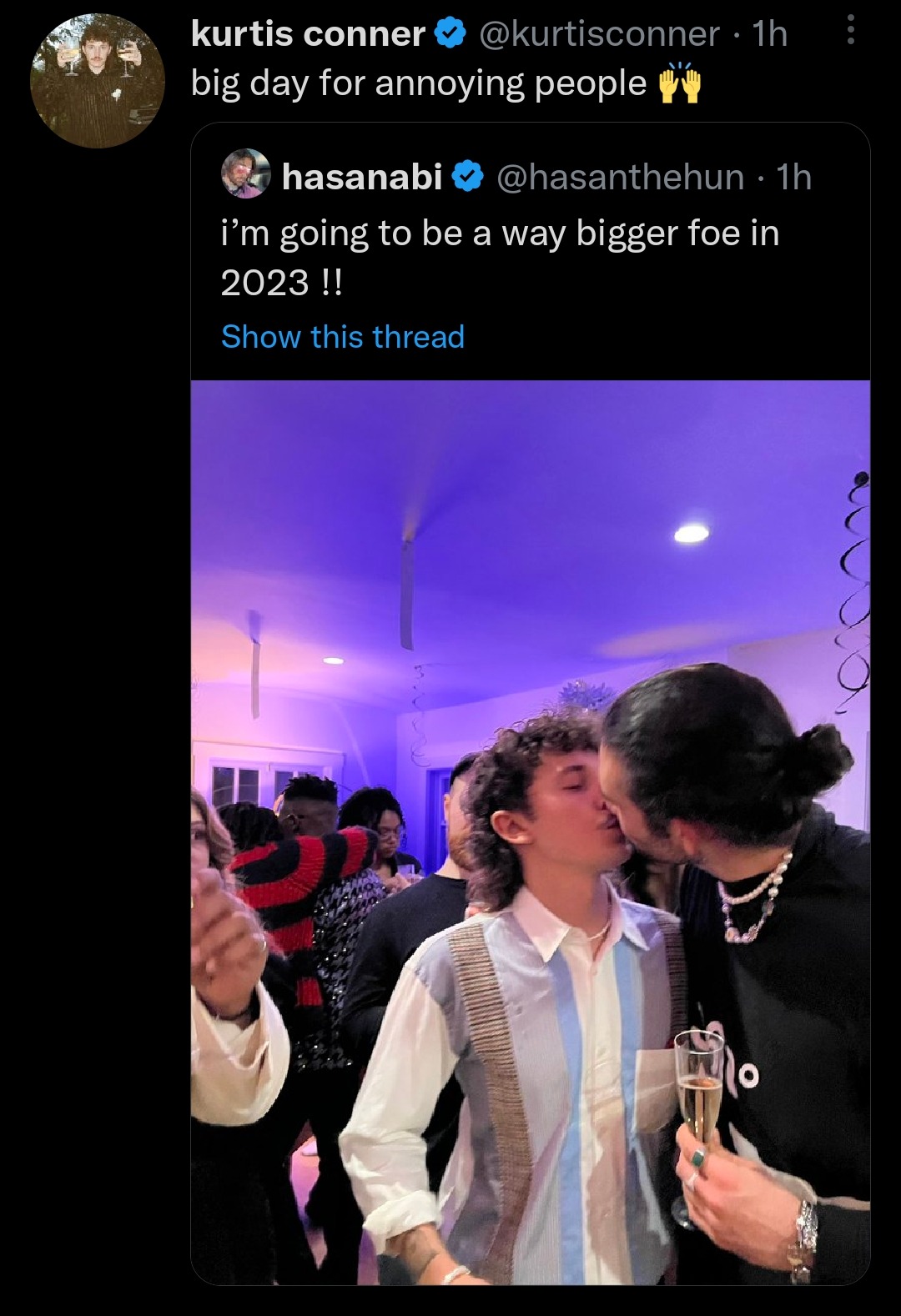The image size is (901, 1316).
Task: Tap the hasanabi profile avatar in the quoted tweet
Action: [246, 174]
